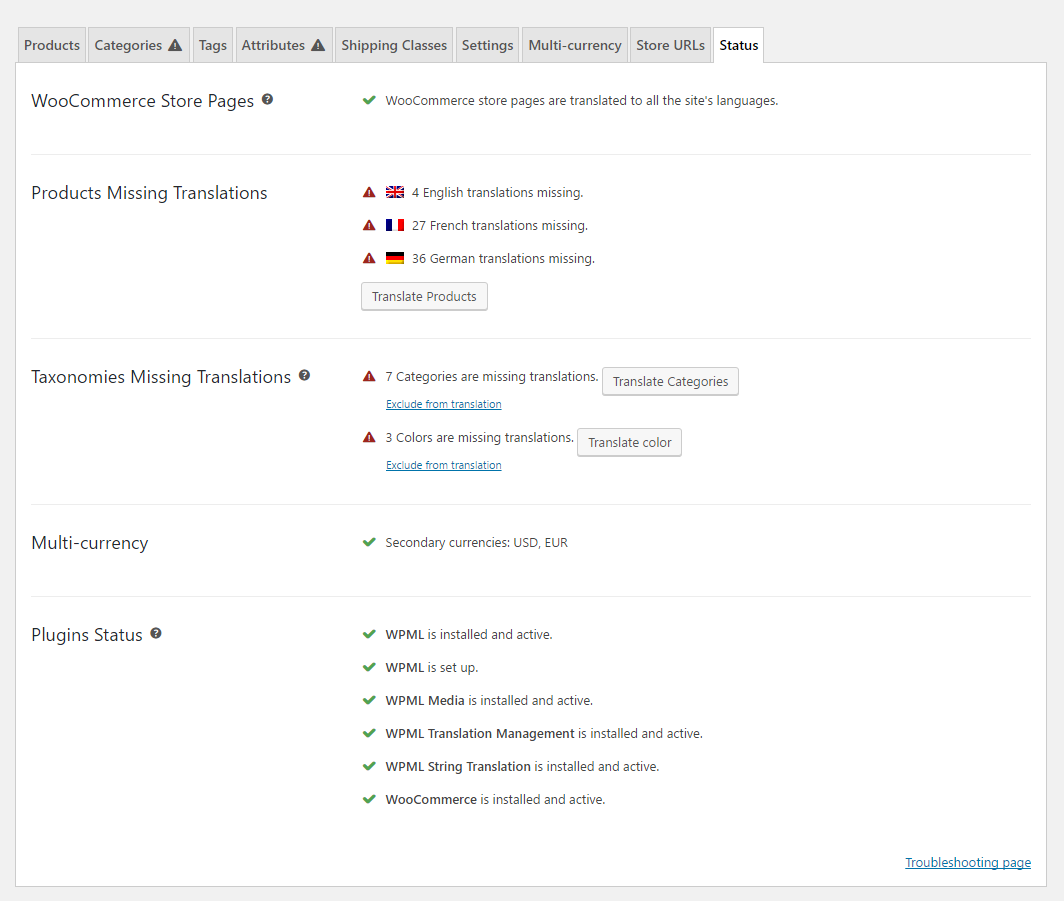
Task: Go to the Shipping Classes tab
Action: (394, 45)
